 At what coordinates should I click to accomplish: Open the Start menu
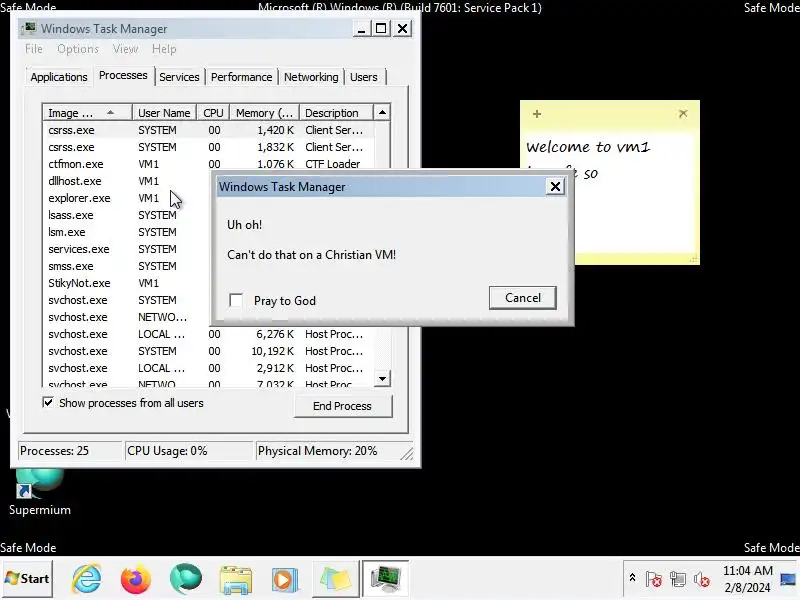pos(27,579)
